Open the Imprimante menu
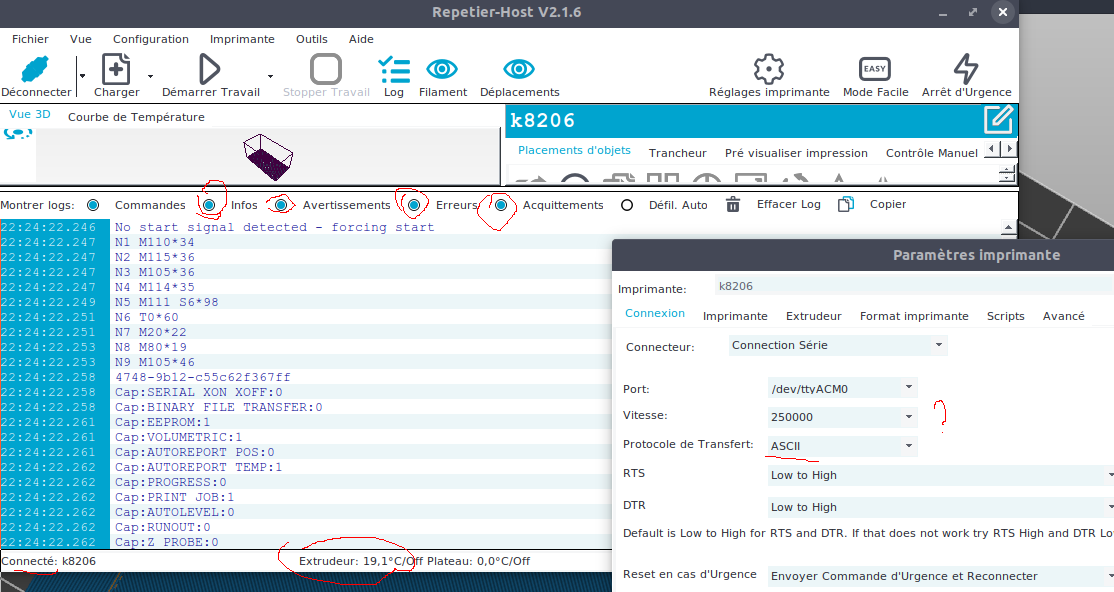The width and height of the screenshot is (1114, 592). point(242,39)
